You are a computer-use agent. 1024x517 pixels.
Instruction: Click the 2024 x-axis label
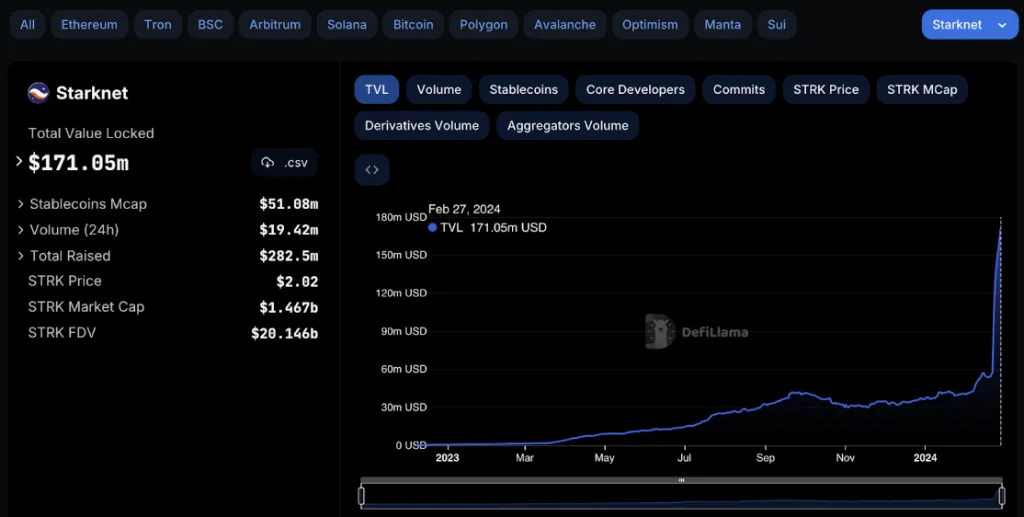tap(925, 458)
